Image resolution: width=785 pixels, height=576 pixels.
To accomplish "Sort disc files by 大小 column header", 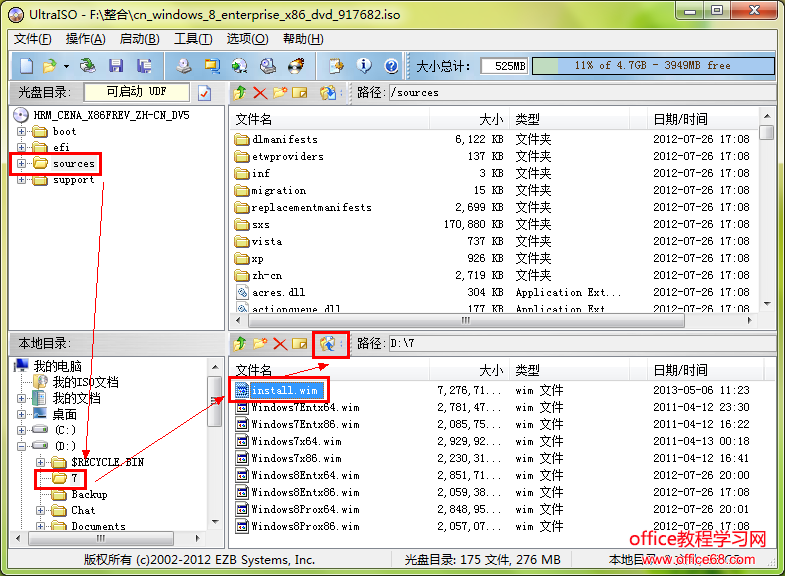I will pos(469,119).
